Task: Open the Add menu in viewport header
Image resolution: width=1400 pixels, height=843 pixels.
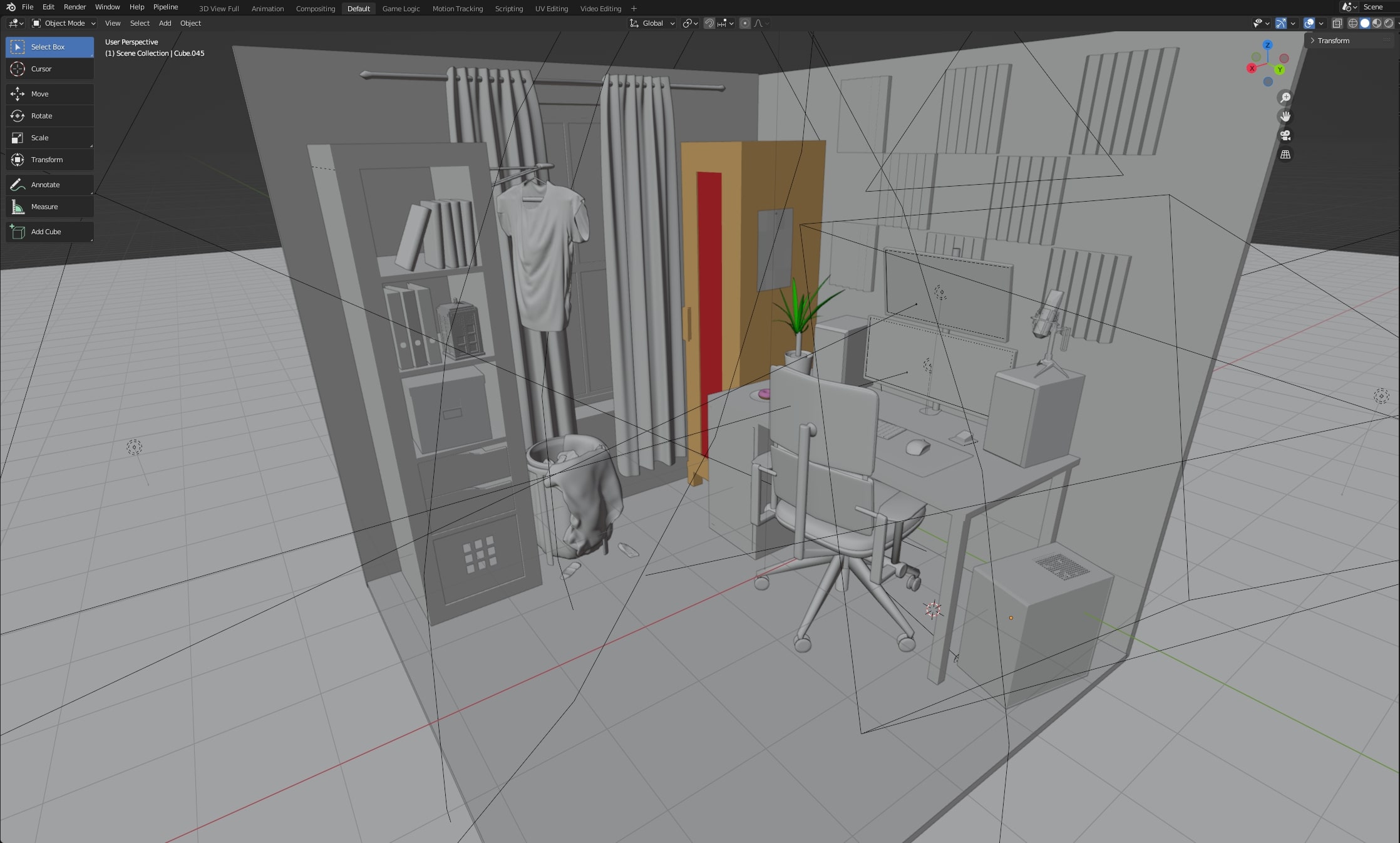Action: (165, 23)
